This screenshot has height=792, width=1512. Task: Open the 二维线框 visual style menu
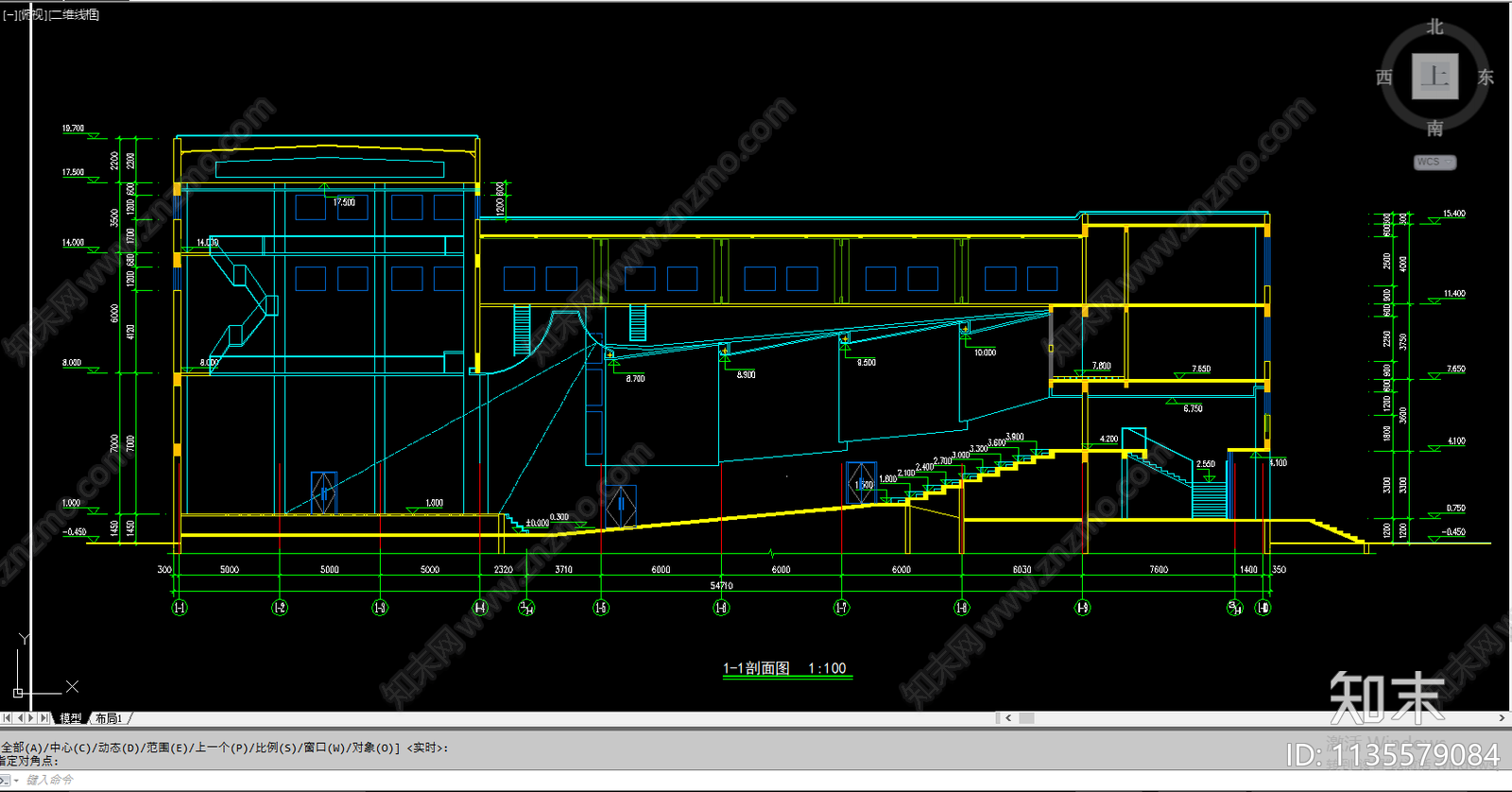click(x=74, y=14)
